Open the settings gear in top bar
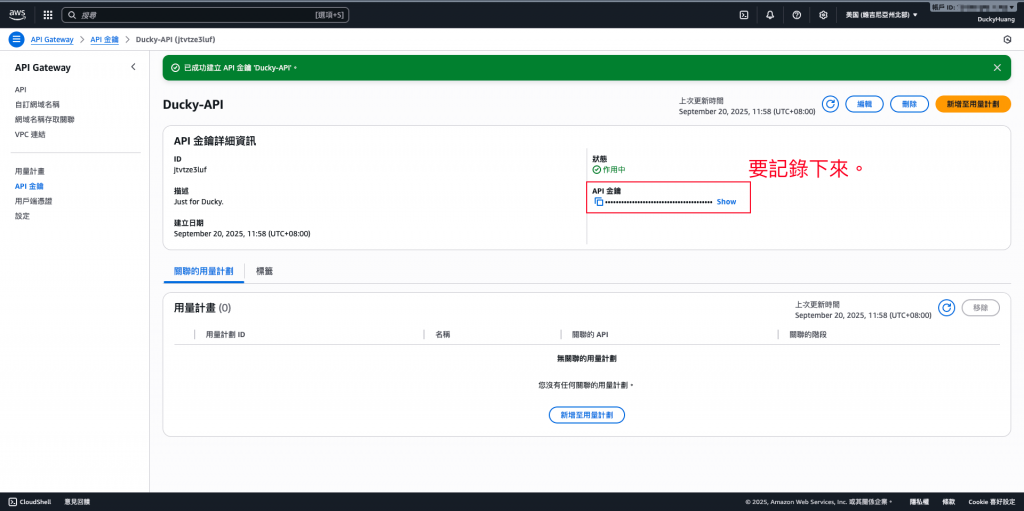 click(x=824, y=15)
